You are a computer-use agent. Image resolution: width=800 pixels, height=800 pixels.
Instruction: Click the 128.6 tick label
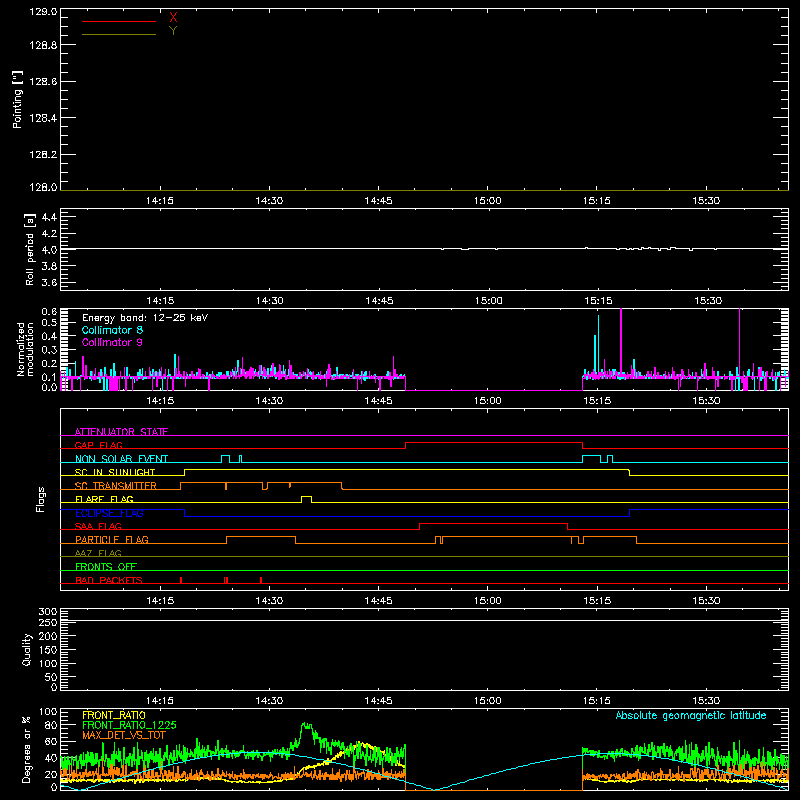[x=43, y=82]
